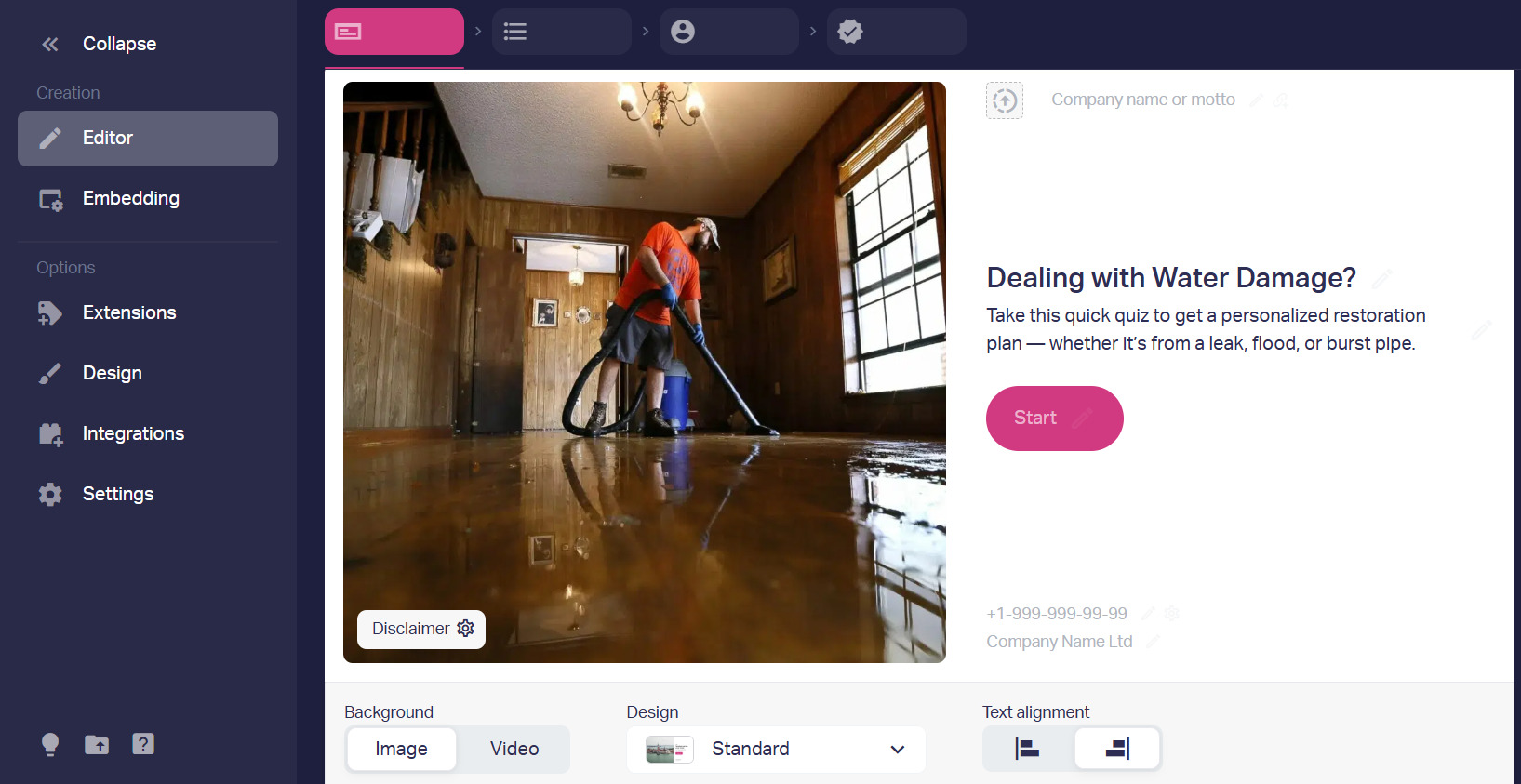Open the lightbulb tips icon

click(50, 744)
